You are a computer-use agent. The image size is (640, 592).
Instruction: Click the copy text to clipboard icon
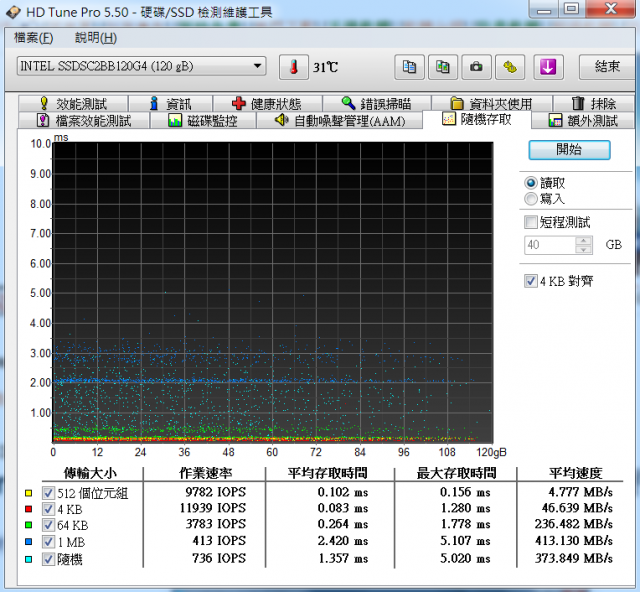coord(409,67)
